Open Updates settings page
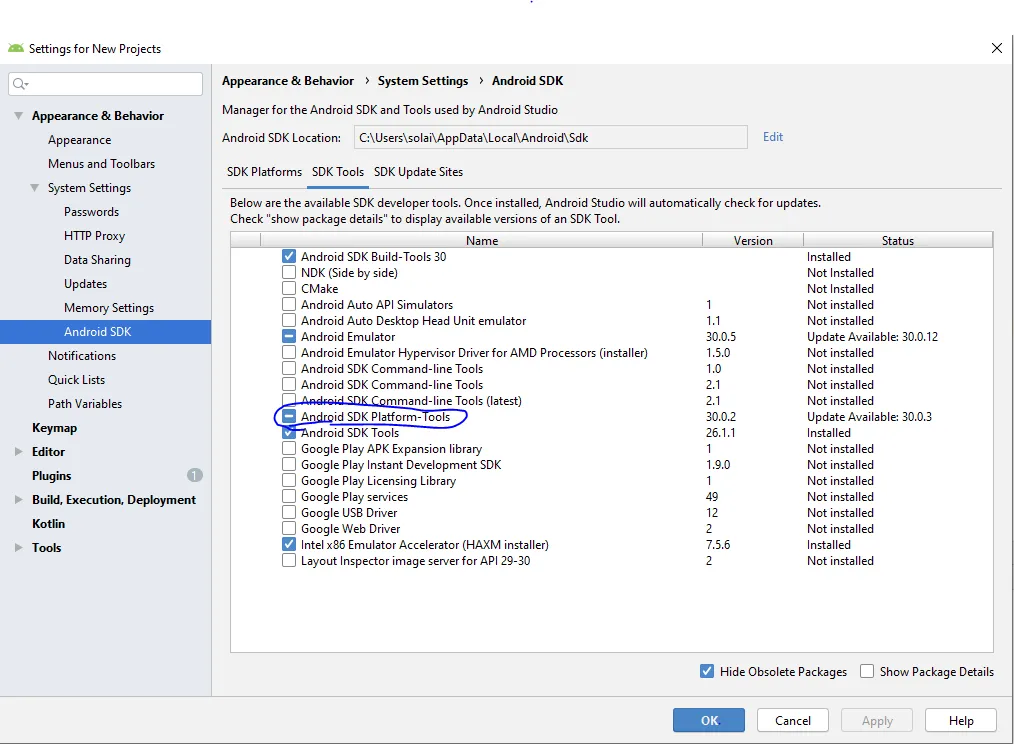 tap(85, 283)
